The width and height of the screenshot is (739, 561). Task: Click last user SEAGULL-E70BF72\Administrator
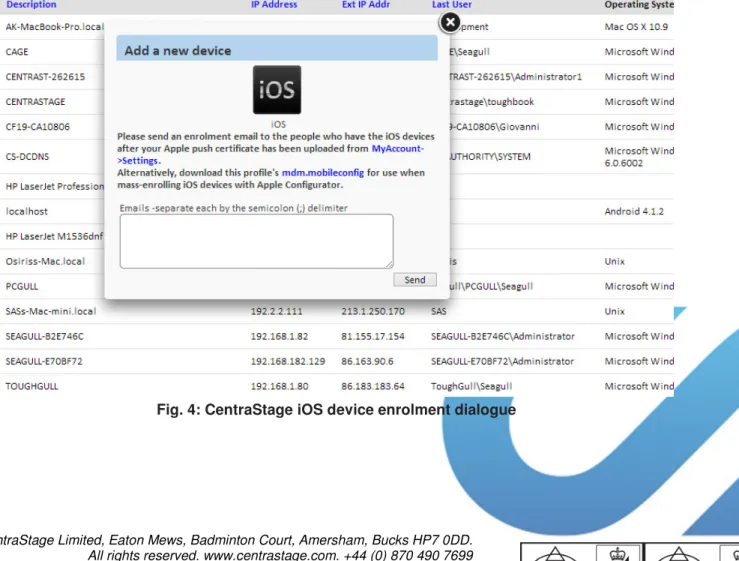(x=502, y=361)
